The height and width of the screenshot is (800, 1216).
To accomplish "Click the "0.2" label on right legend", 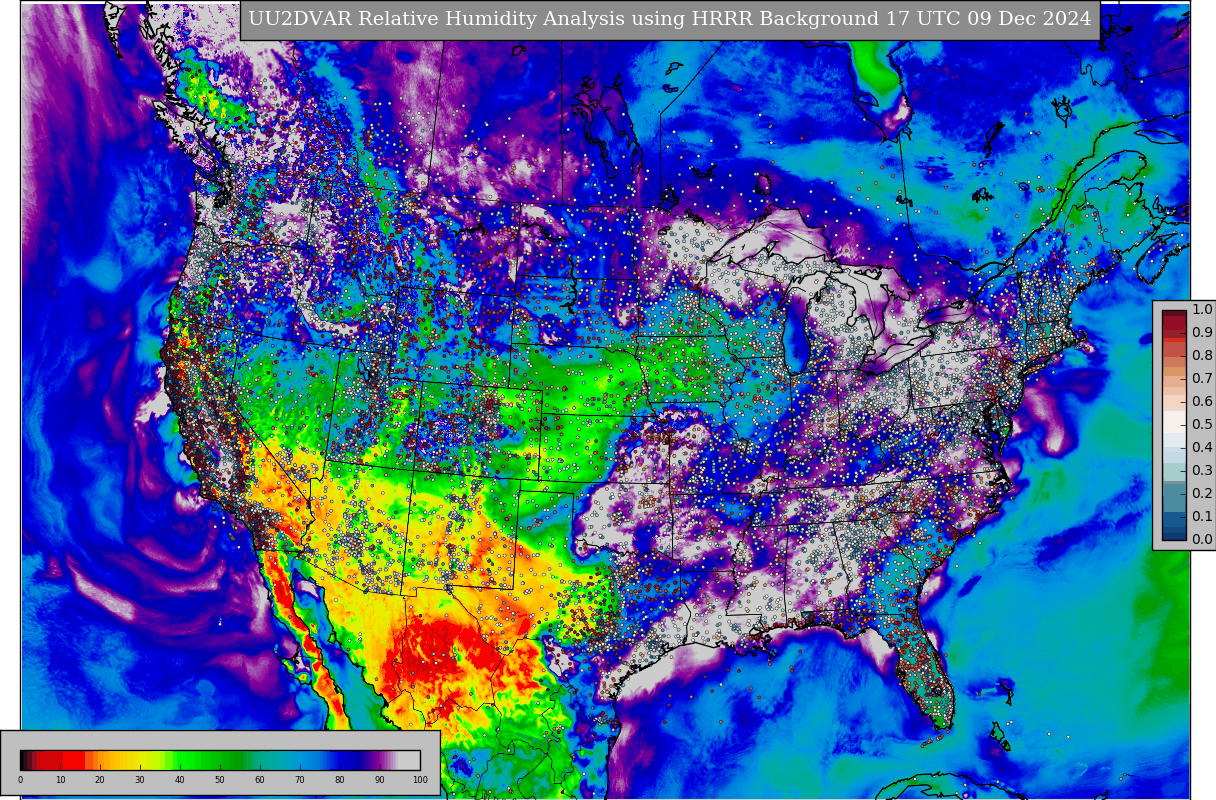I will (1202, 494).
